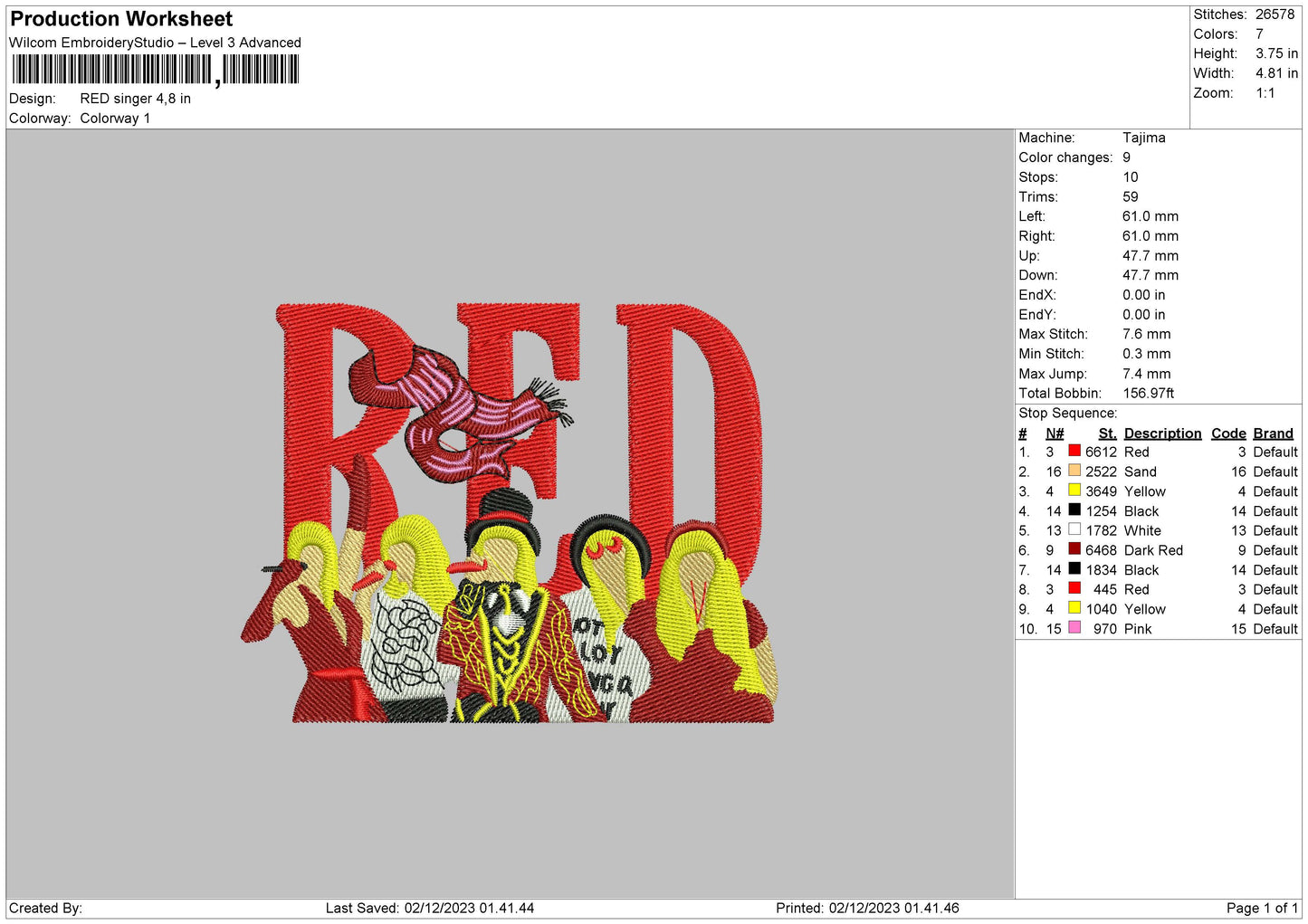Click the Pink color swatch
Viewport: 1308px width, 924px height.
click(x=1074, y=628)
